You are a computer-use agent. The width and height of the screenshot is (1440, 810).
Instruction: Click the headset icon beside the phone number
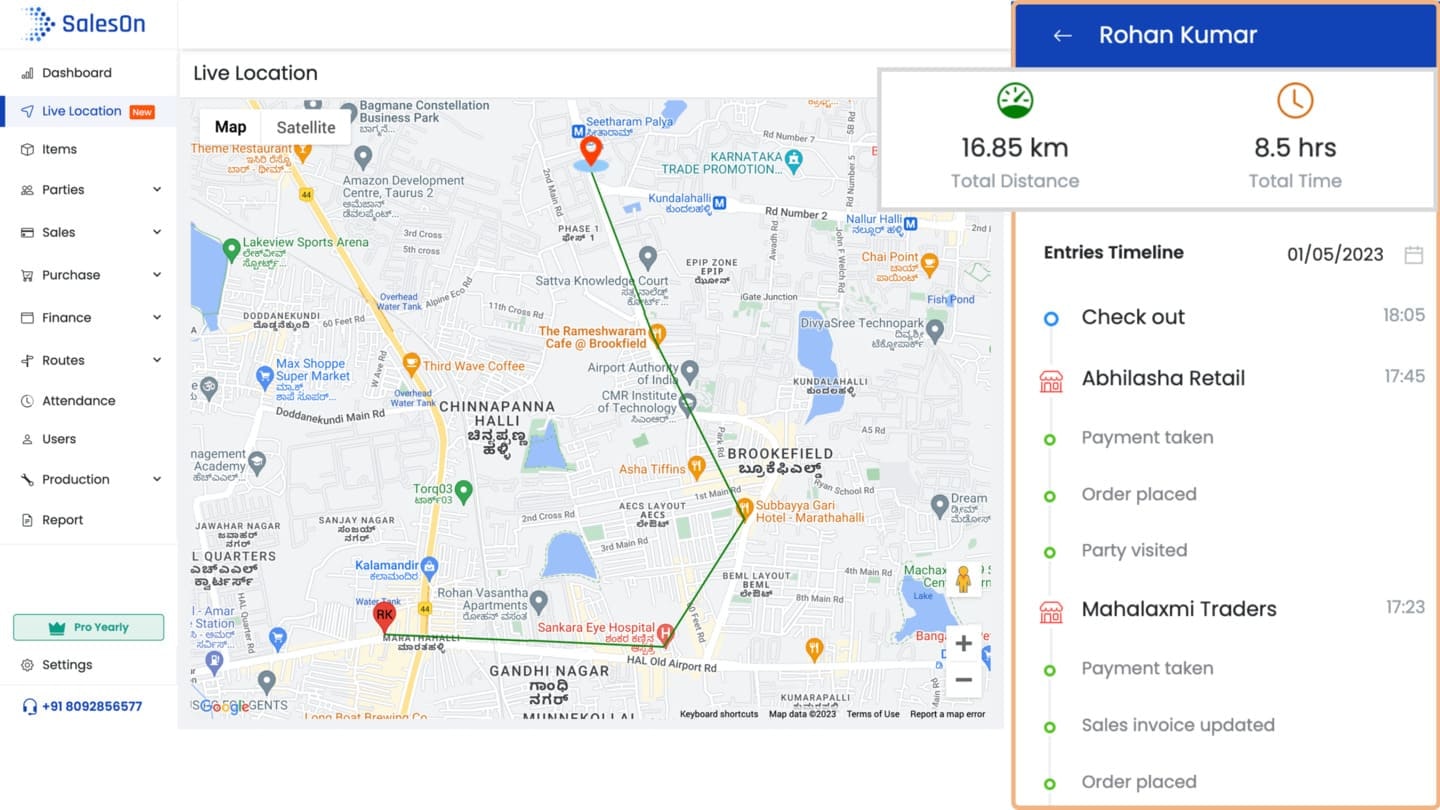point(29,706)
